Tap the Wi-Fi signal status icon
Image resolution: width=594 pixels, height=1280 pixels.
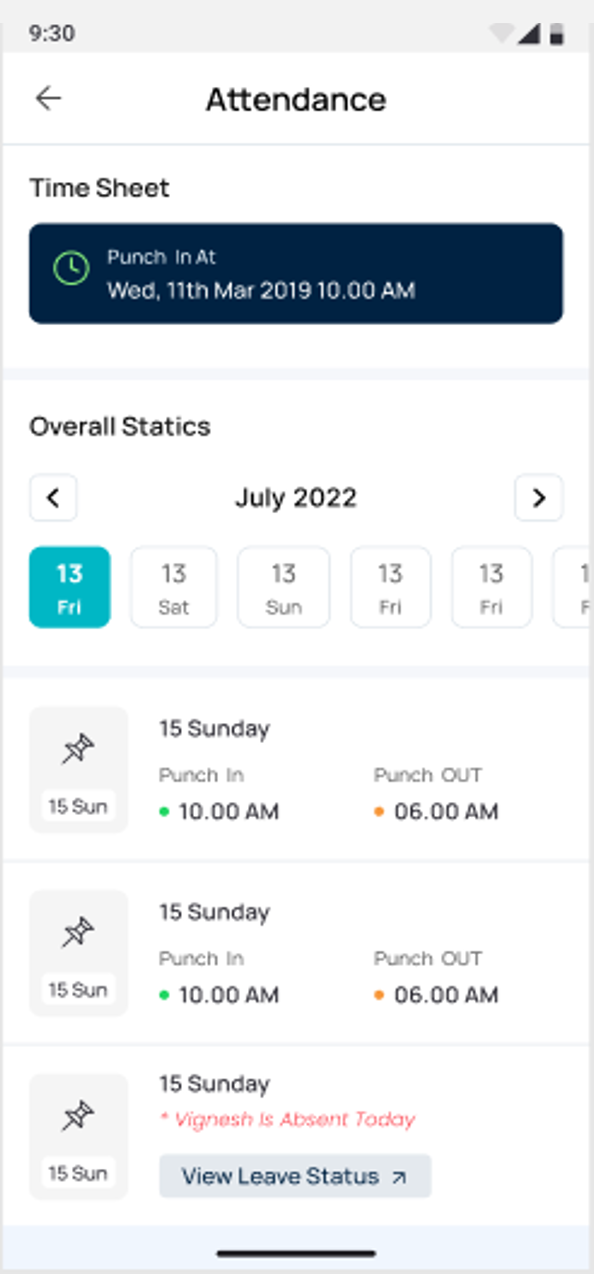tap(501, 33)
